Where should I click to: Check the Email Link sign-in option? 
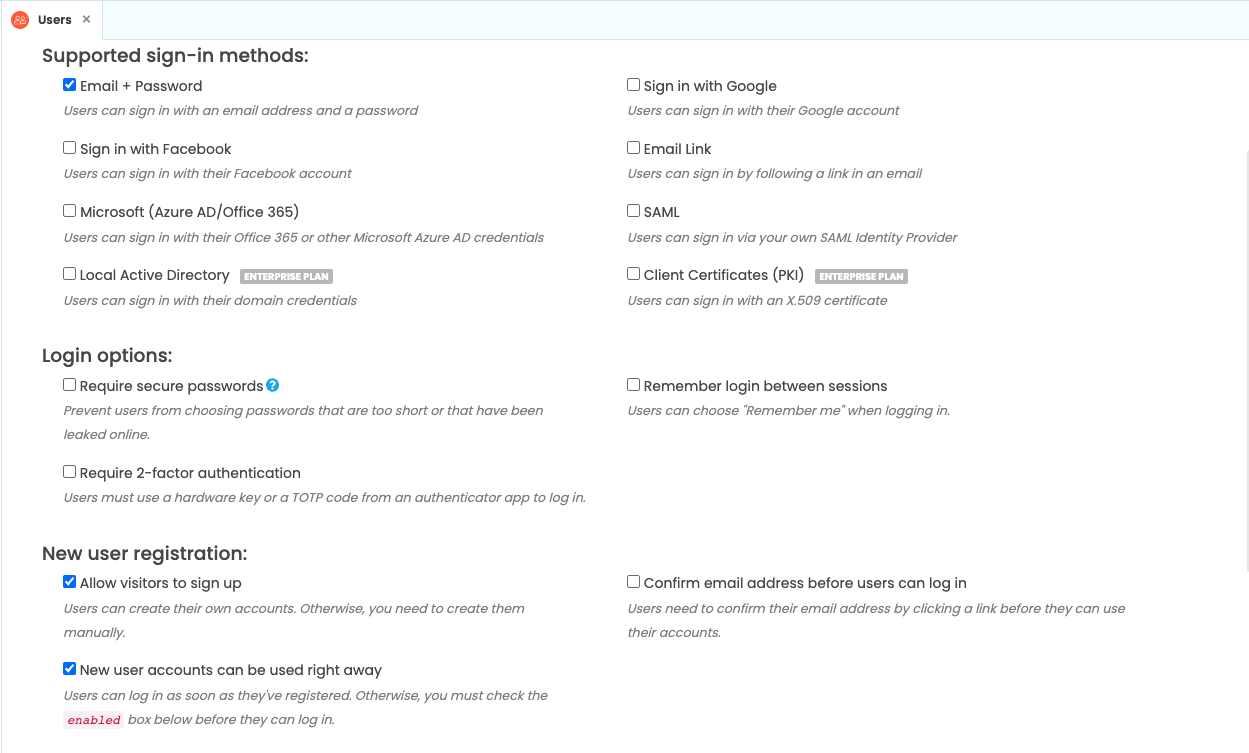coord(634,148)
